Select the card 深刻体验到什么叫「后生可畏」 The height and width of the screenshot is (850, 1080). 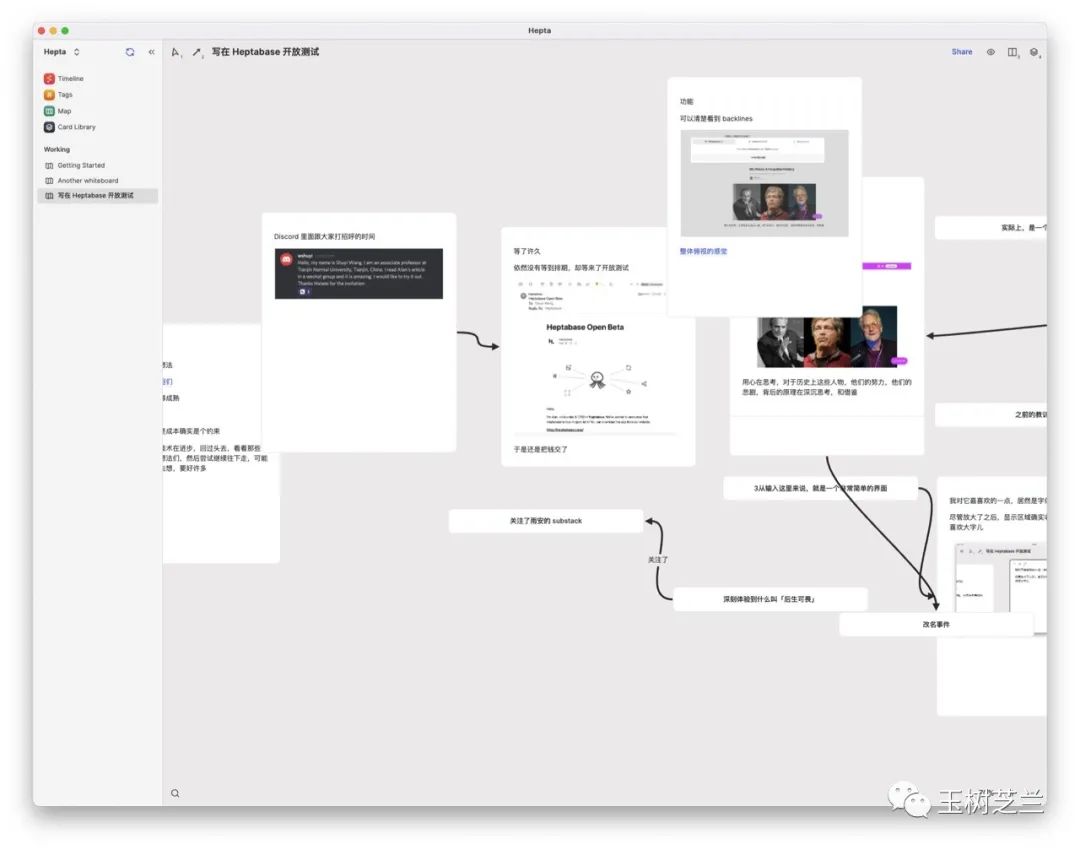coord(770,599)
